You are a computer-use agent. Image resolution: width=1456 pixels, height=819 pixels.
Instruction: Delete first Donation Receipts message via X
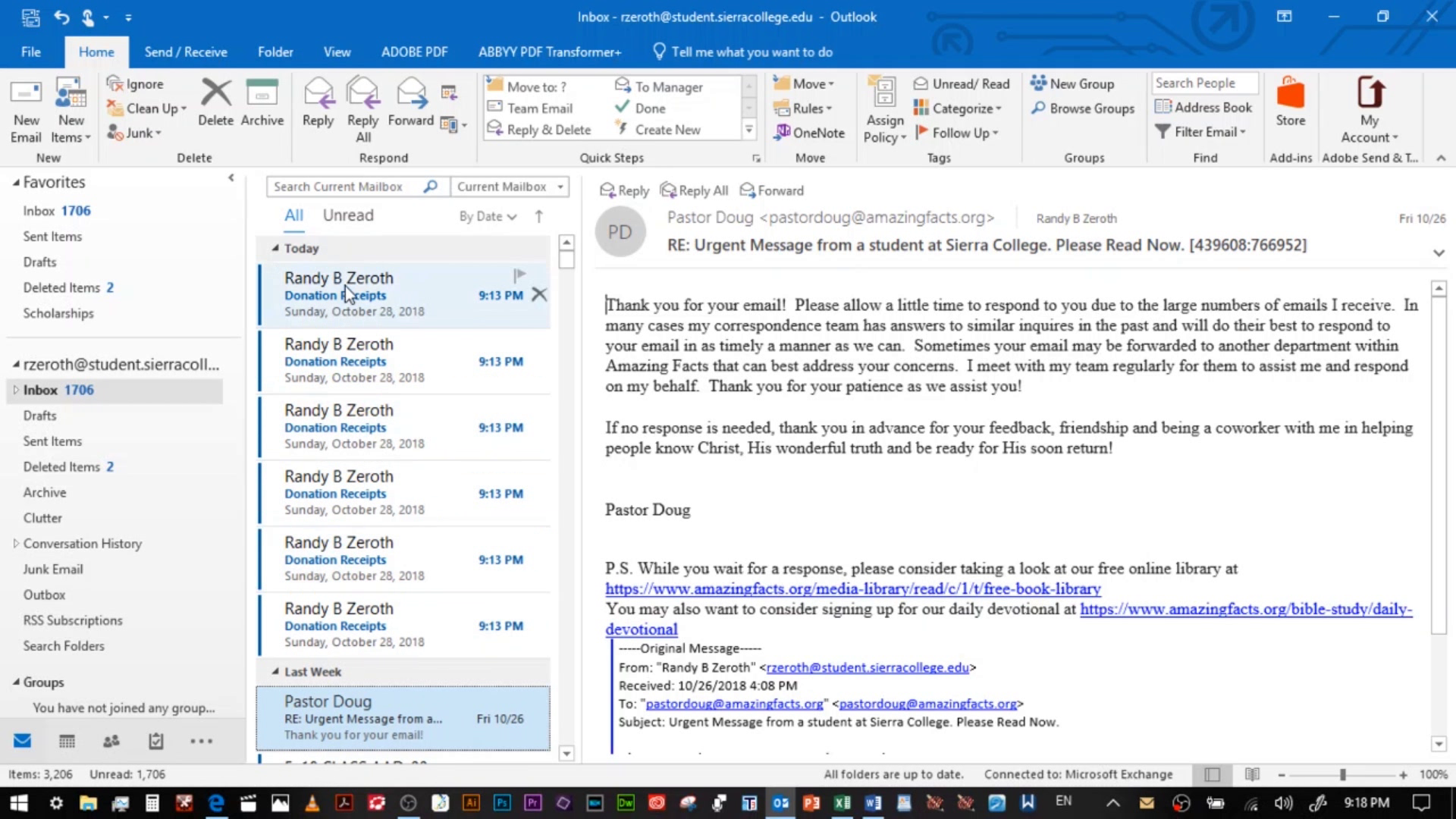point(539,295)
